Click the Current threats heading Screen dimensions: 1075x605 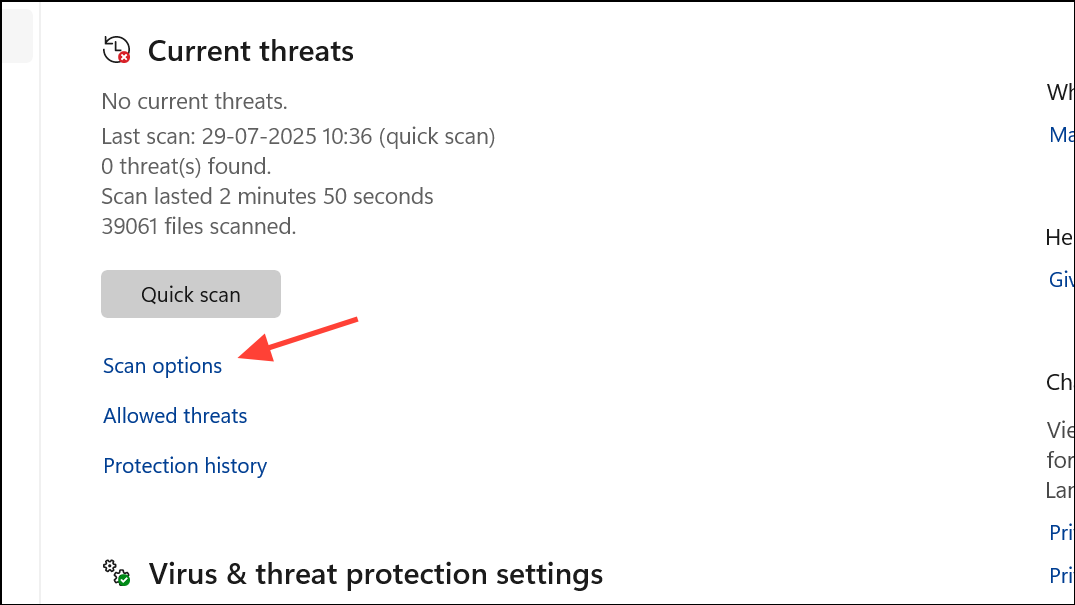[250, 51]
